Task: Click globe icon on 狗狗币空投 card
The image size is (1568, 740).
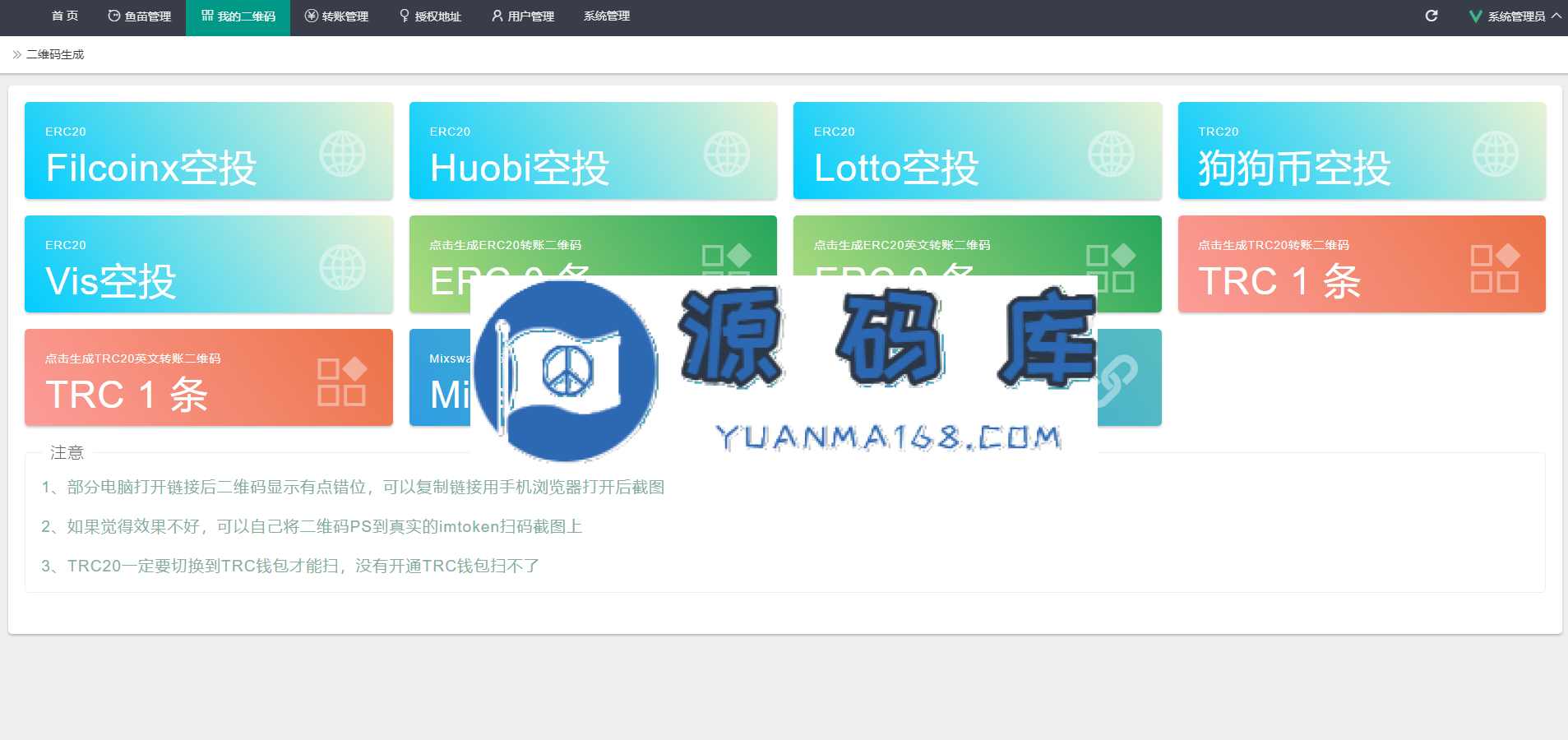Action: pos(1495,154)
